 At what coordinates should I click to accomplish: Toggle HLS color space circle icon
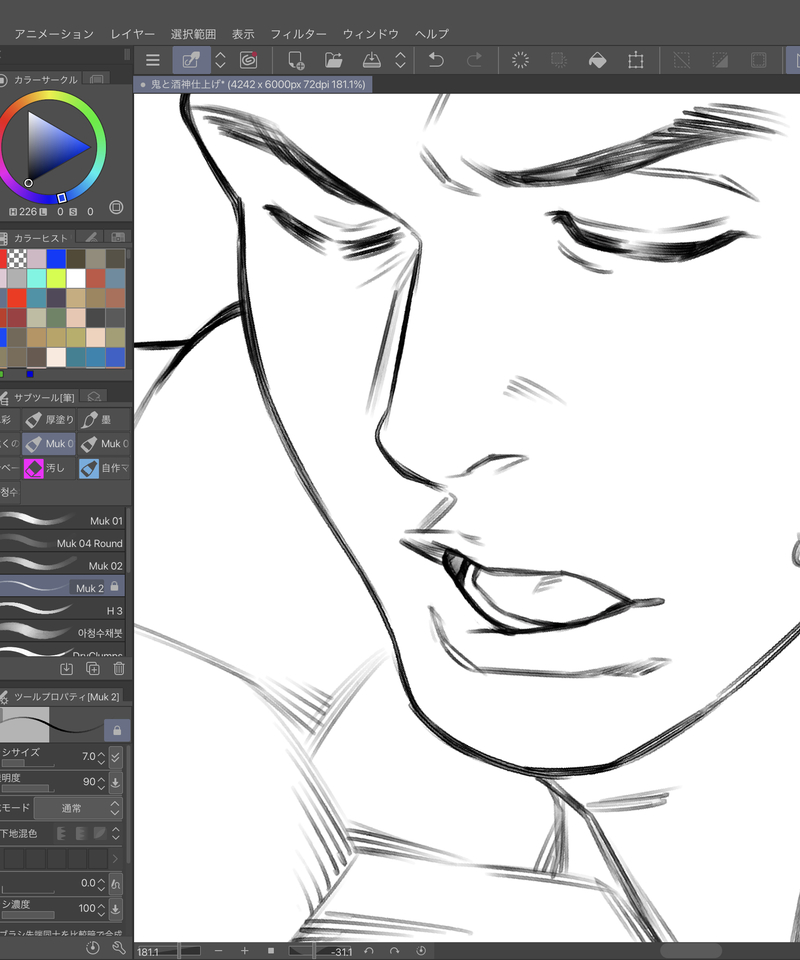tap(116, 207)
